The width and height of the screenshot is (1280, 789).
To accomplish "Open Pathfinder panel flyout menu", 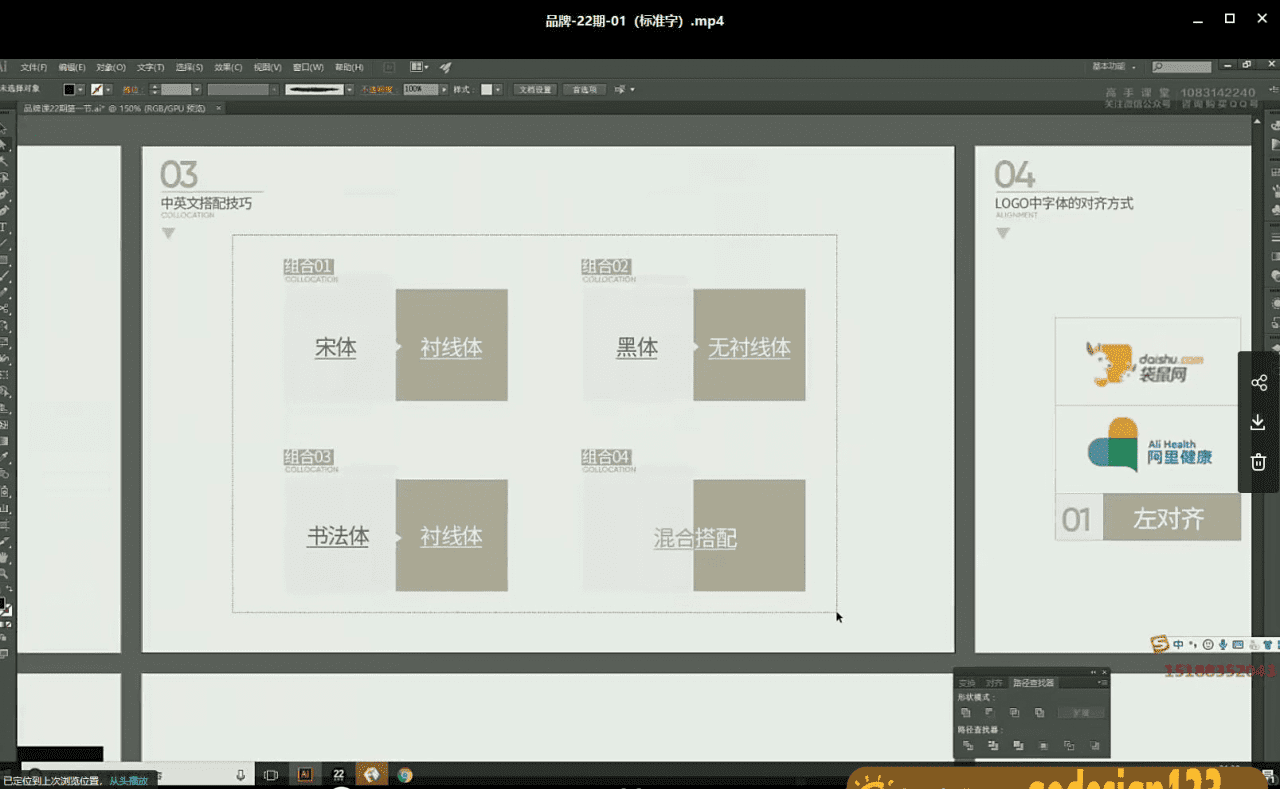I will click(x=1103, y=682).
